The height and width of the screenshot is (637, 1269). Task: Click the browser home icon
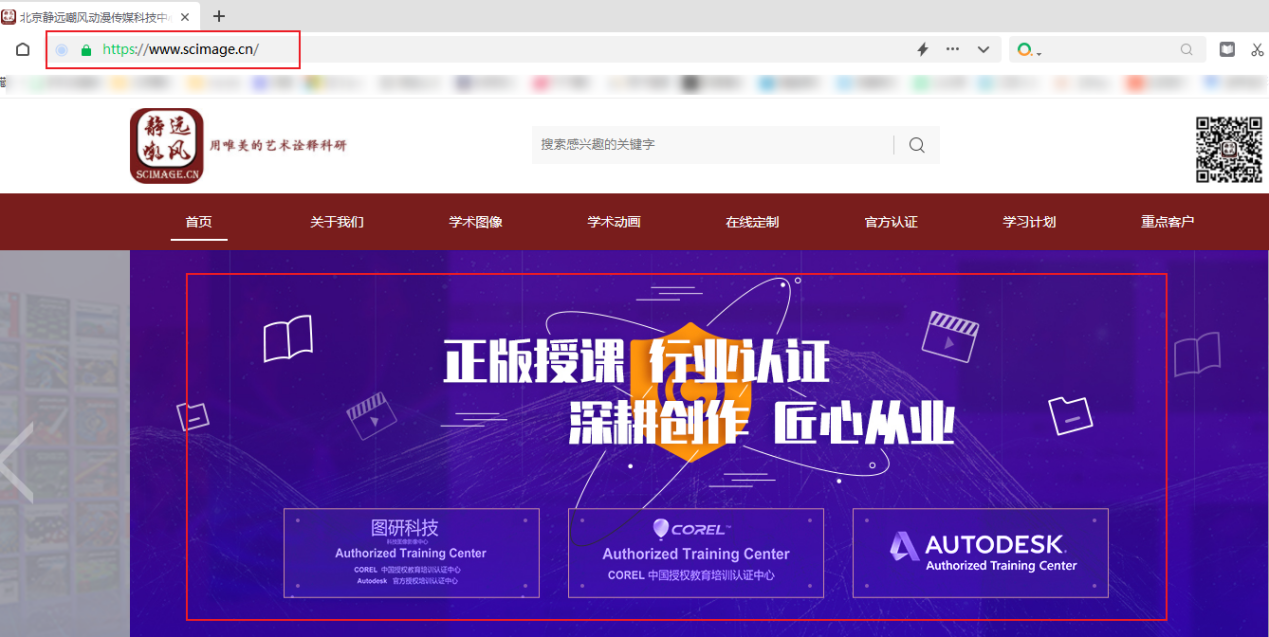pos(23,50)
